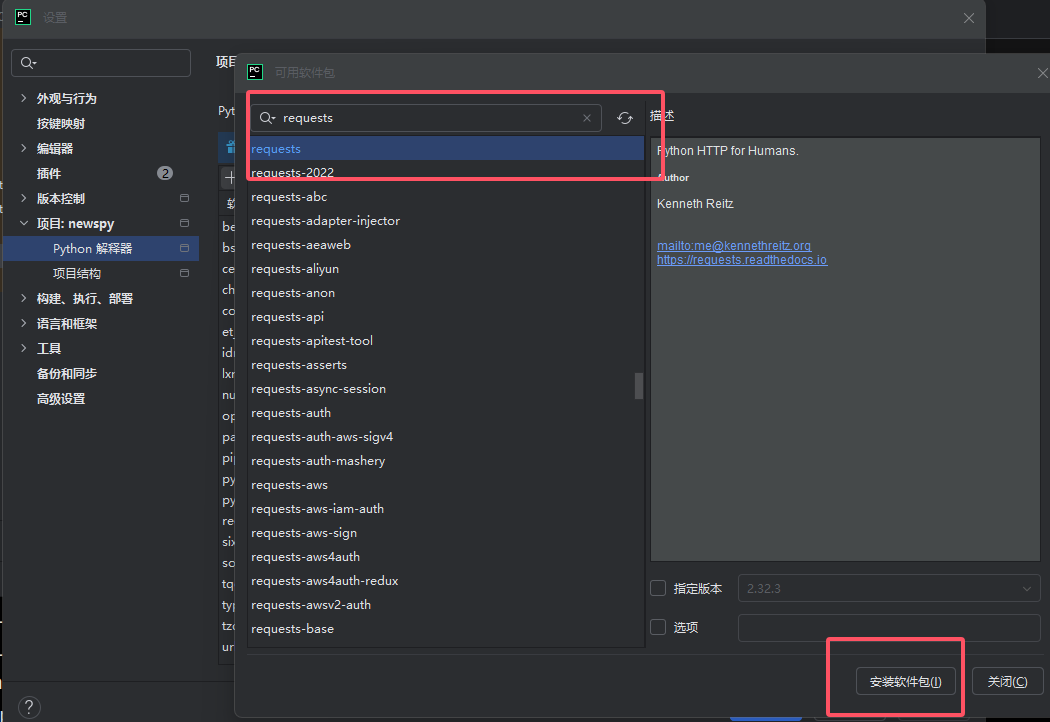Select requests-auth package row
The image size is (1050, 722).
click(x=446, y=413)
